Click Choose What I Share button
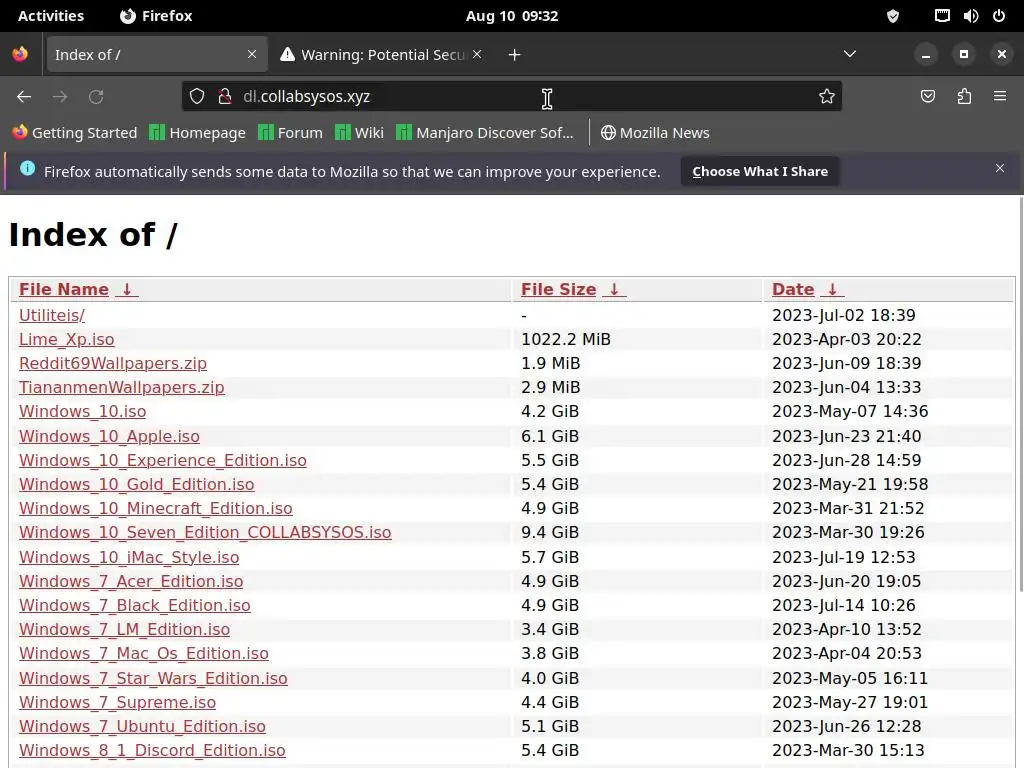 760,171
